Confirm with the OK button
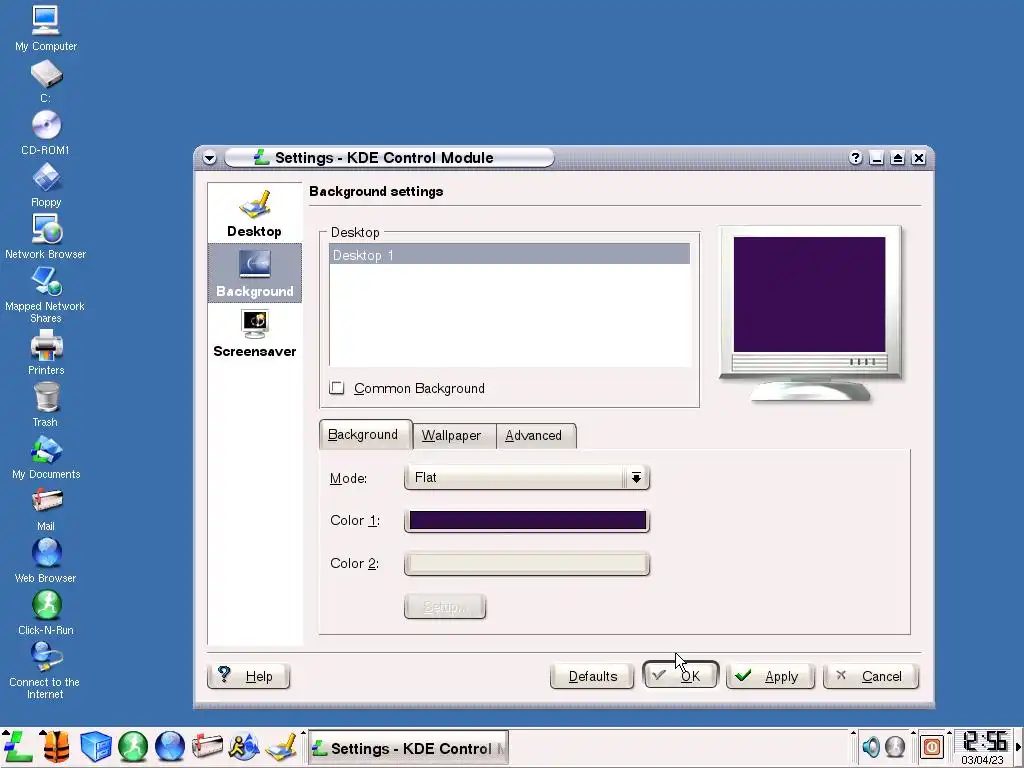 pos(680,676)
